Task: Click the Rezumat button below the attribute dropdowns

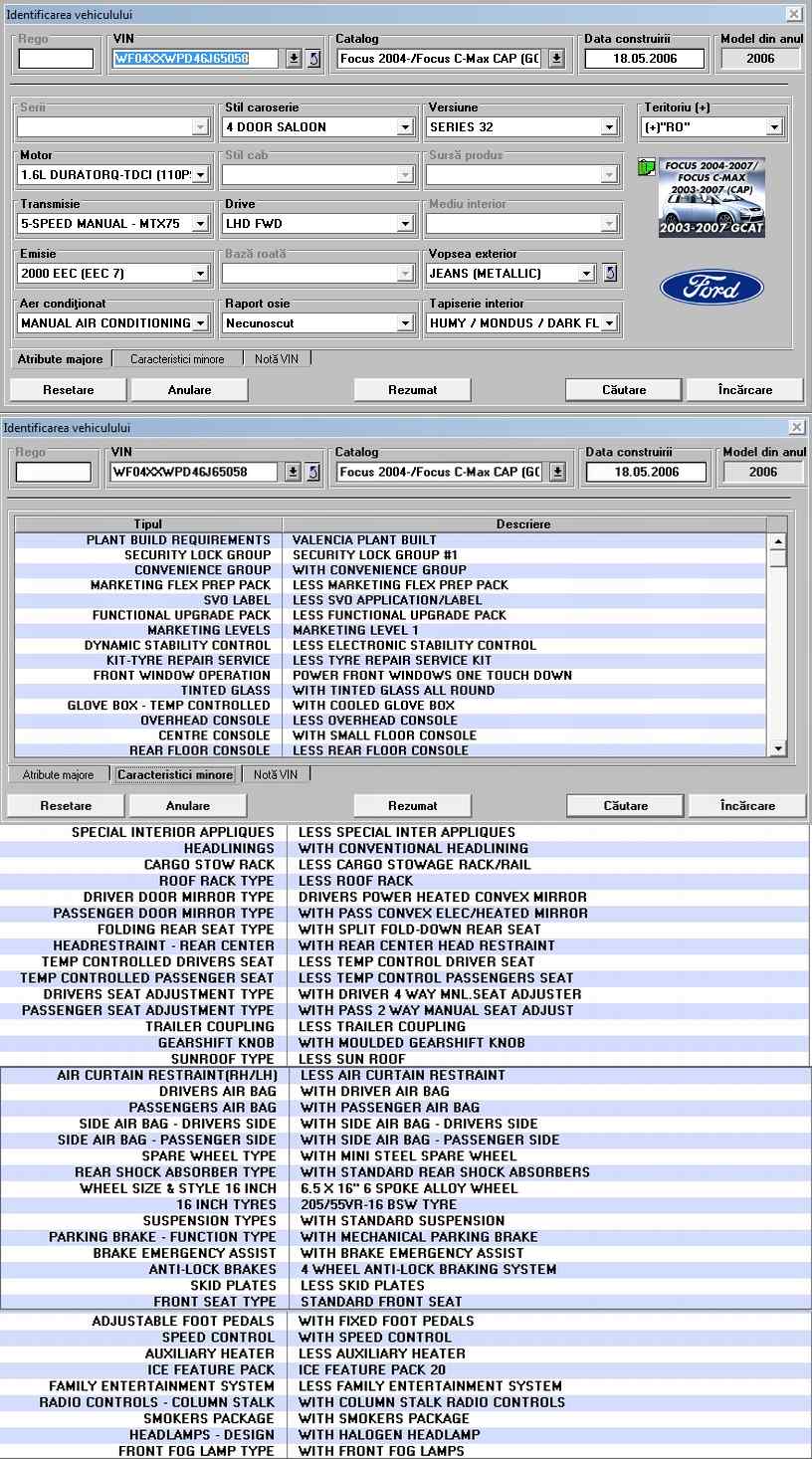Action: point(412,390)
